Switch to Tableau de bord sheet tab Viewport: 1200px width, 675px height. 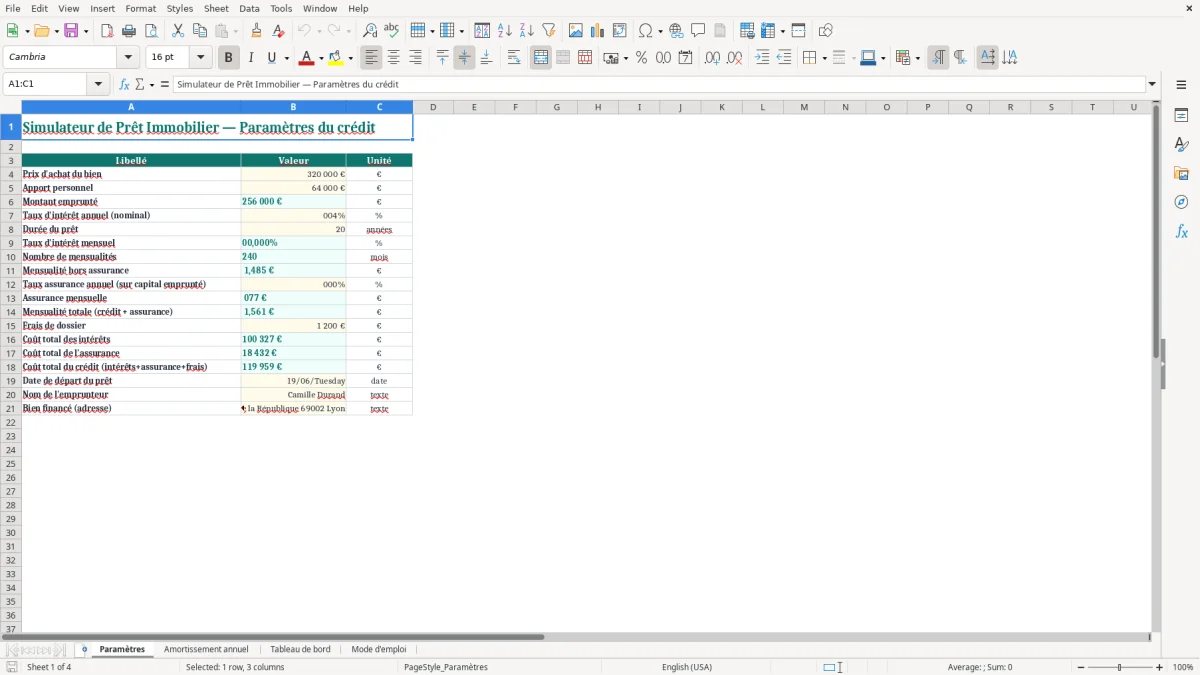tap(300, 649)
